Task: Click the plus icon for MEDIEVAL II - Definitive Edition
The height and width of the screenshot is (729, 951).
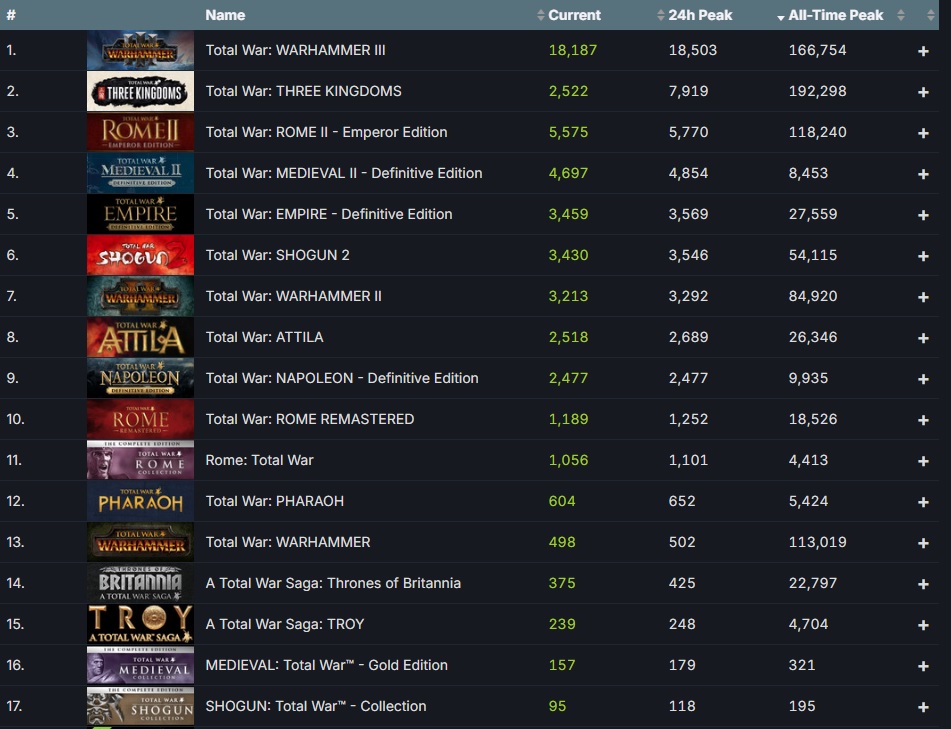Action: coord(923,174)
